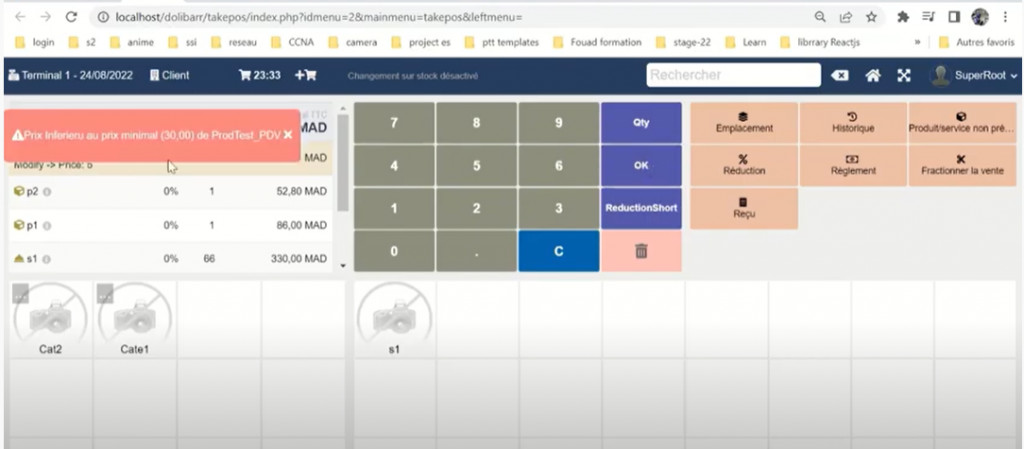Image resolution: width=1024 pixels, height=449 pixels.
Task: Dismiss the red price error notification
Action: [288, 135]
